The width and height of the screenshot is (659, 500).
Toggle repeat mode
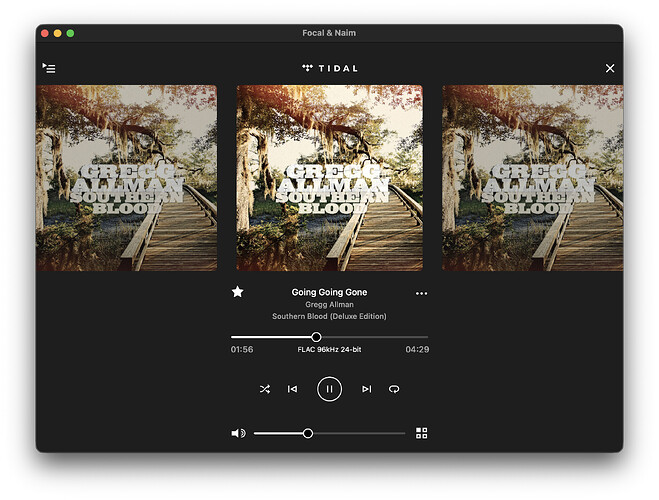click(394, 389)
